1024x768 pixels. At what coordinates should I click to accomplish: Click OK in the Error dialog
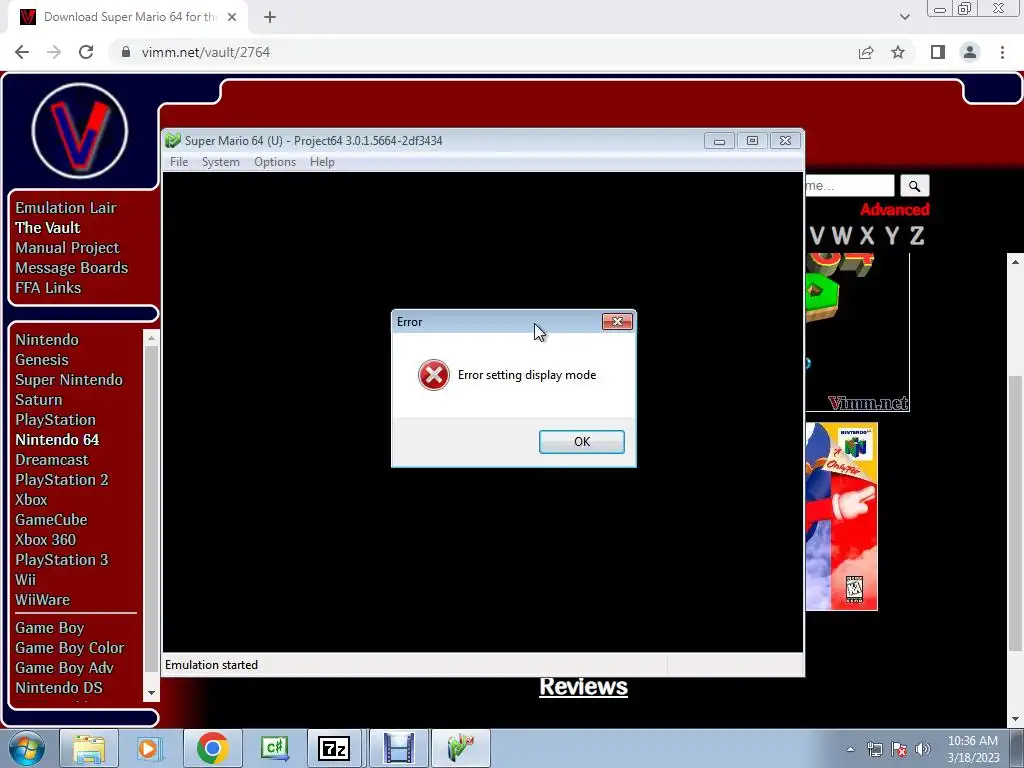click(581, 441)
